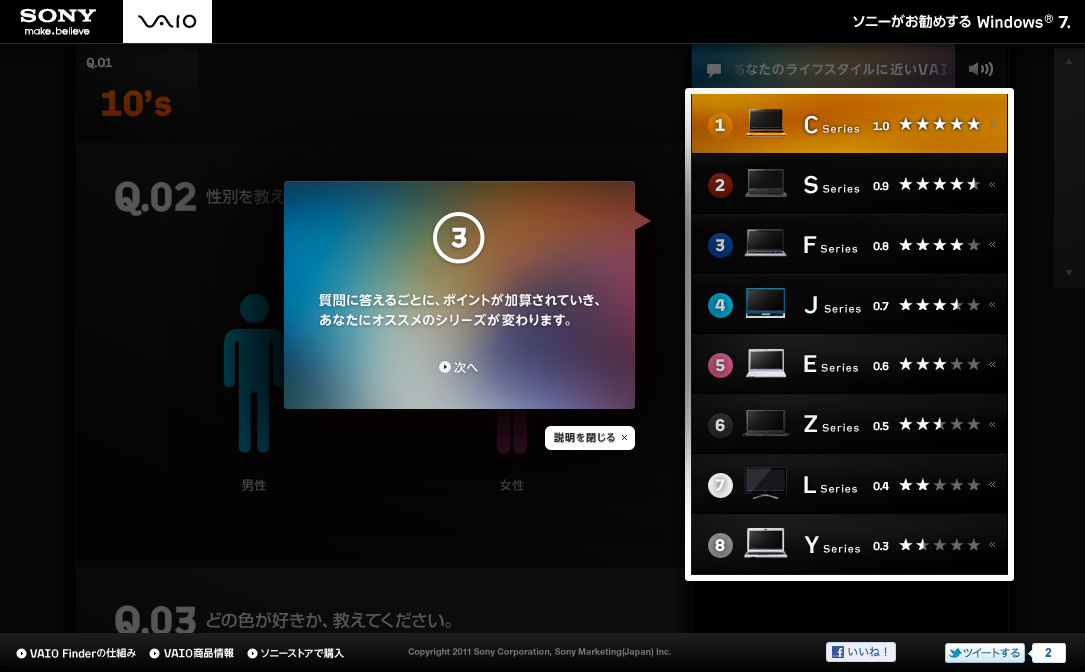Click the ツイートする tweet button
Screen dimensions: 1085x672
coord(985,653)
